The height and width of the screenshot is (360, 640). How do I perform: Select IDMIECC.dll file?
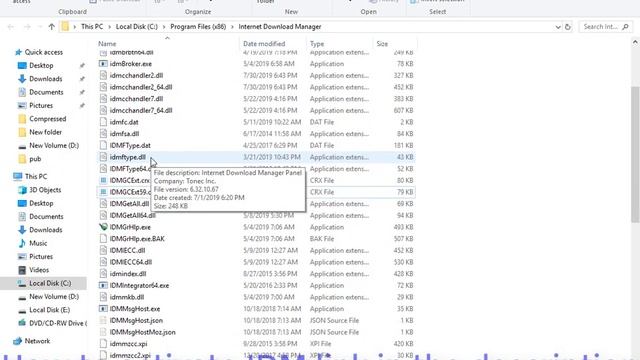pyautogui.click(x=127, y=250)
